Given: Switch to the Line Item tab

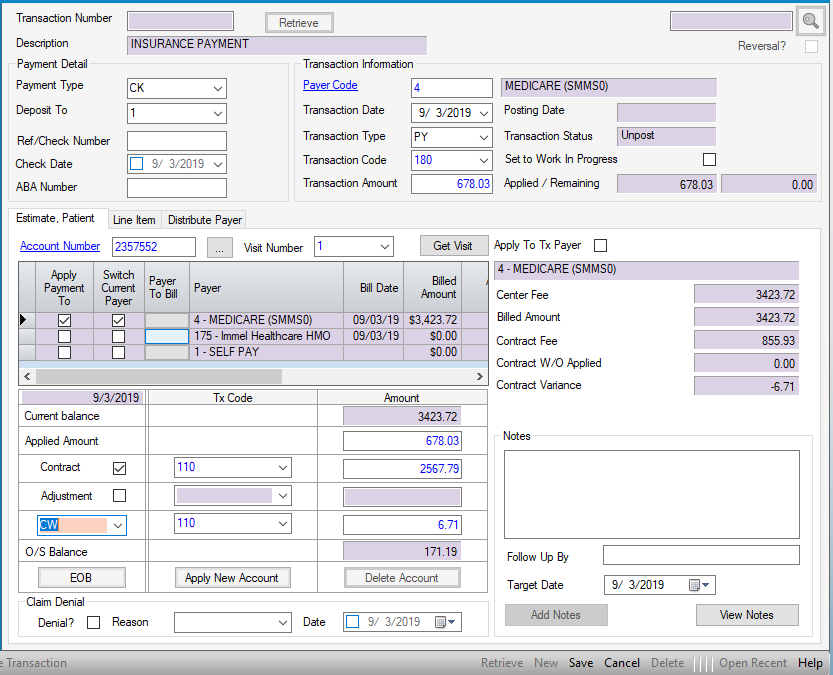Looking at the screenshot, I should click(134, 220).
